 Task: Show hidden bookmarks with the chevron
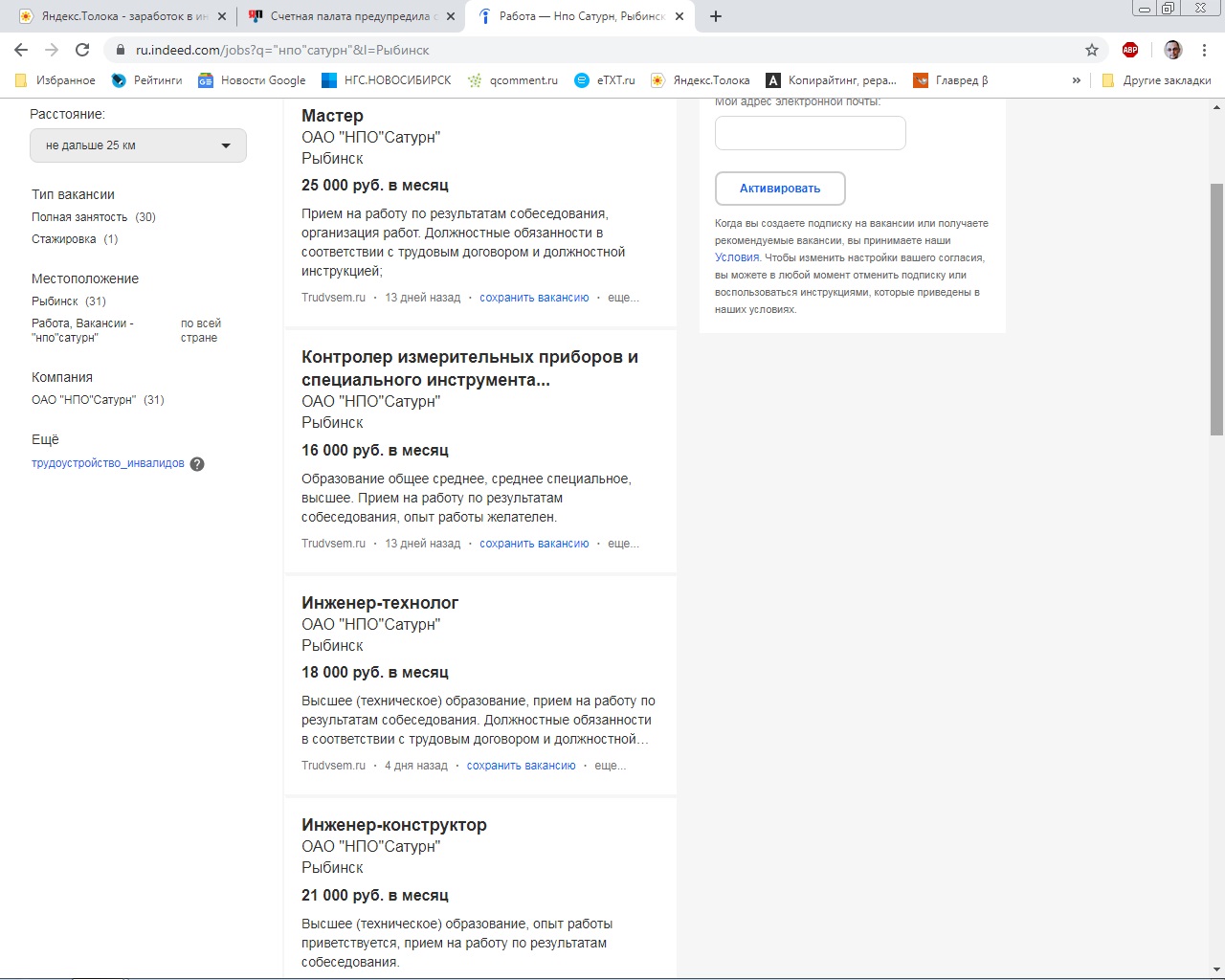[1077, 80]
